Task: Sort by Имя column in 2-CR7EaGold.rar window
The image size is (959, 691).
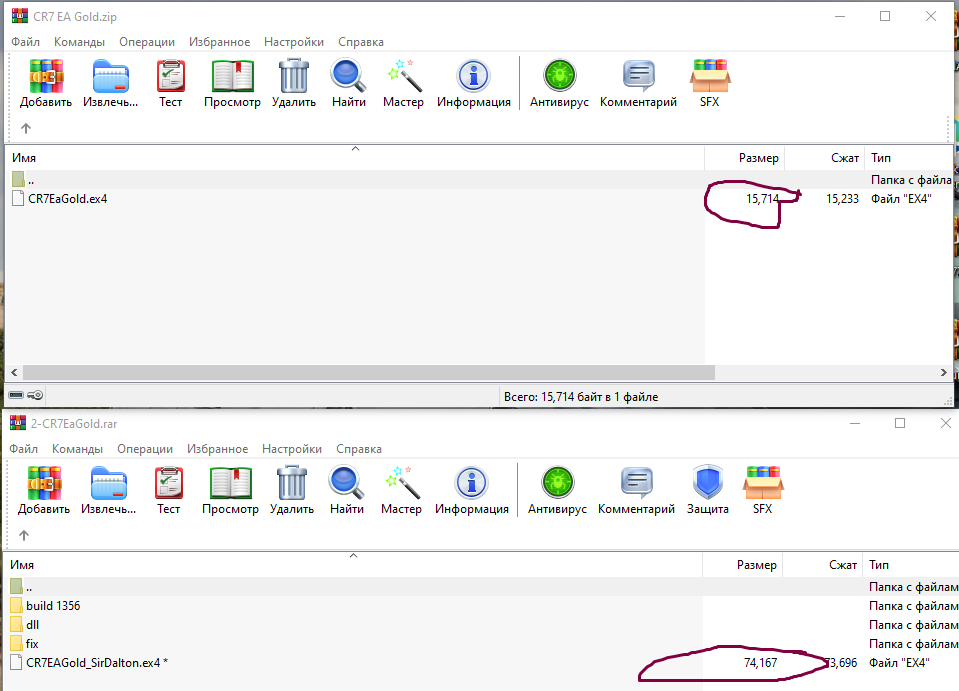Action: coord(353,565)
